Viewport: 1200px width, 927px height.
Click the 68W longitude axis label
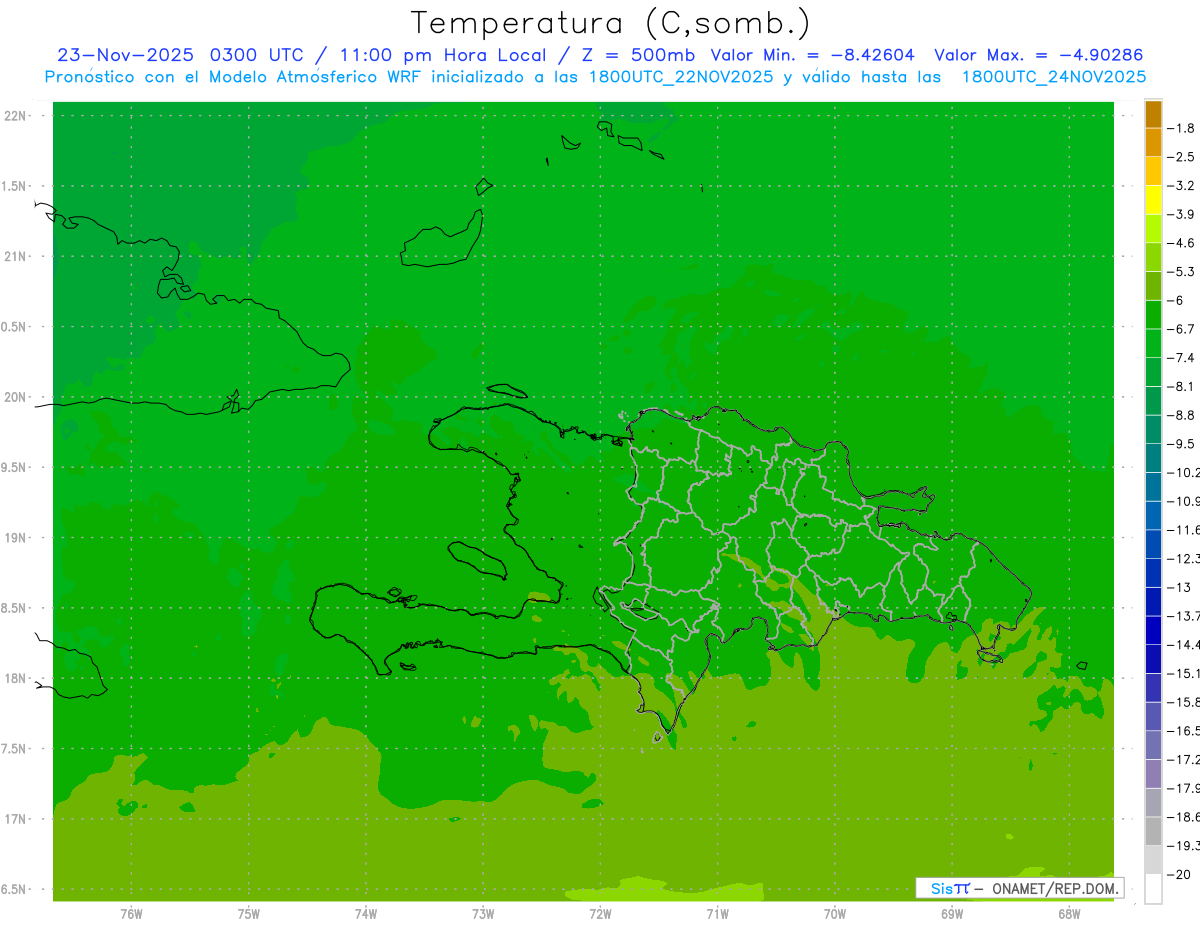(1069, 914)
